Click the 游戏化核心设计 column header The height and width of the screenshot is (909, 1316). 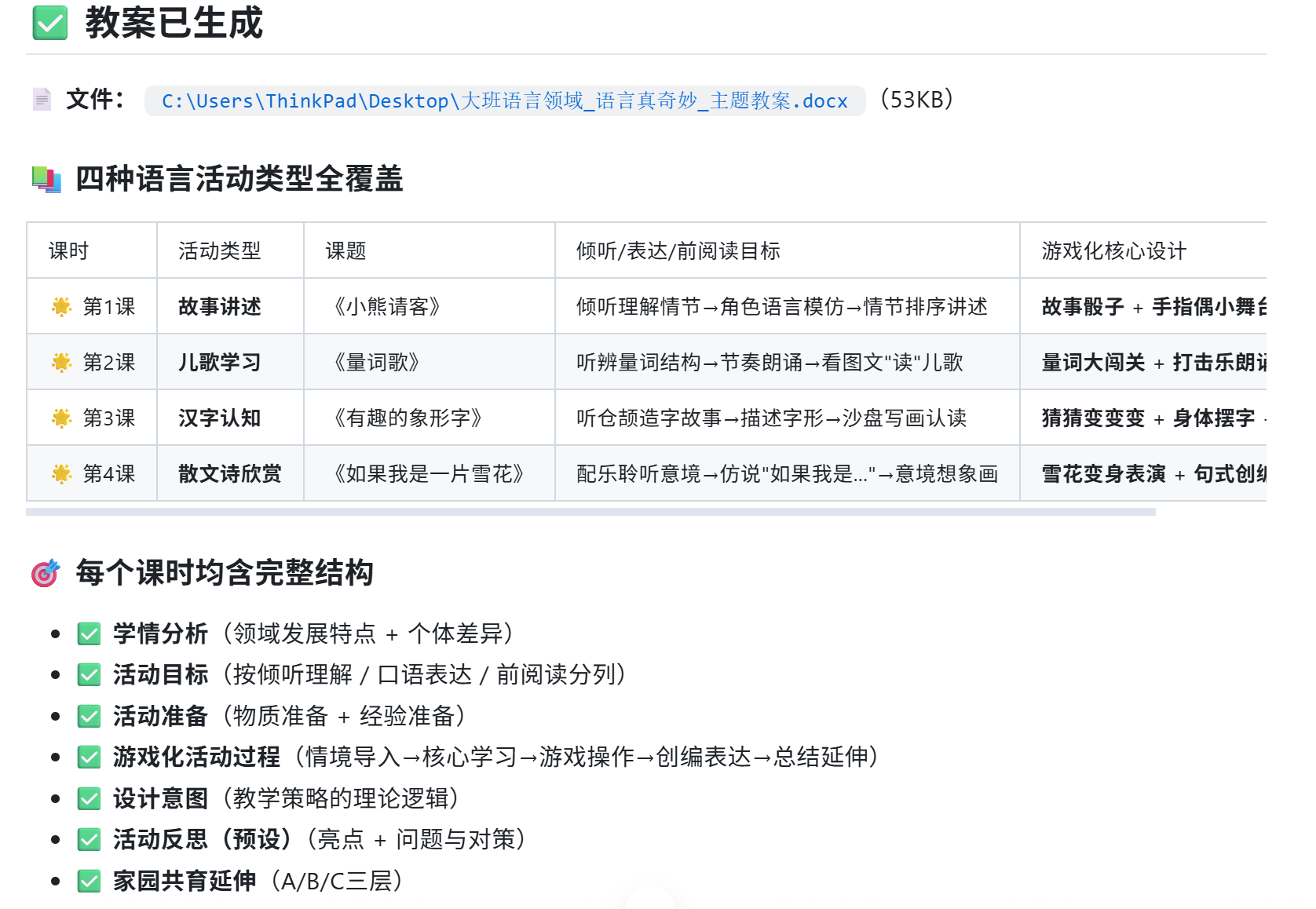coord(1143,250)
